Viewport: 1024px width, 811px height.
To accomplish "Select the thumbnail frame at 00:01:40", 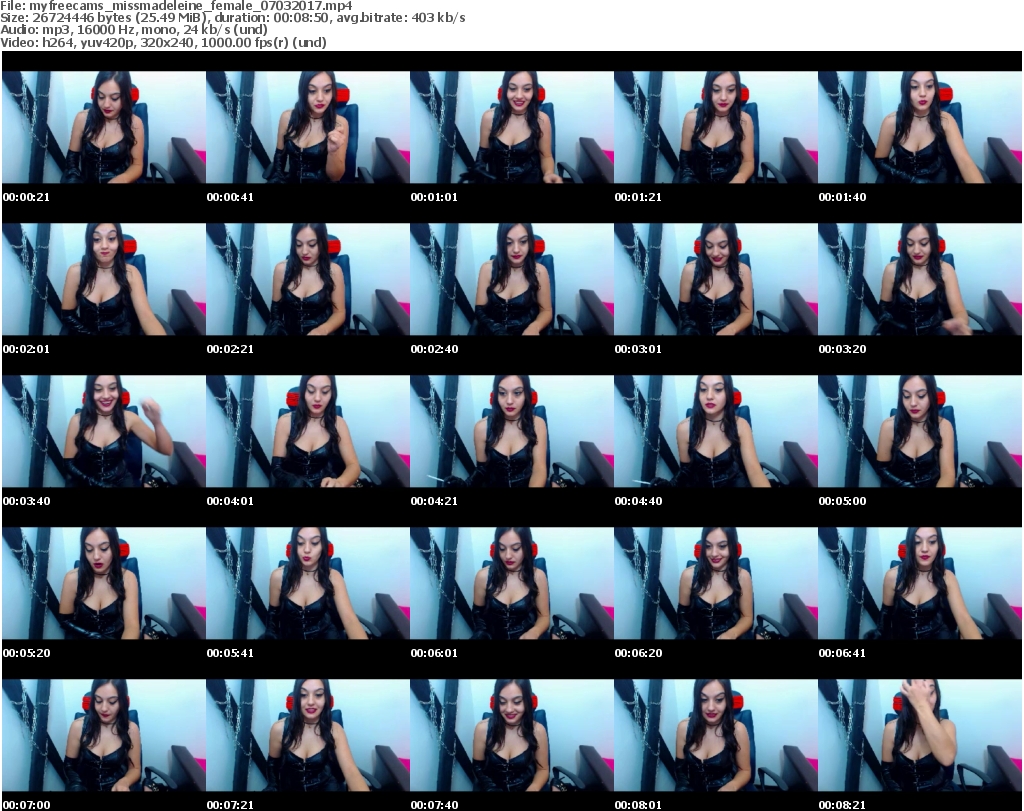I will pos(920,127).
